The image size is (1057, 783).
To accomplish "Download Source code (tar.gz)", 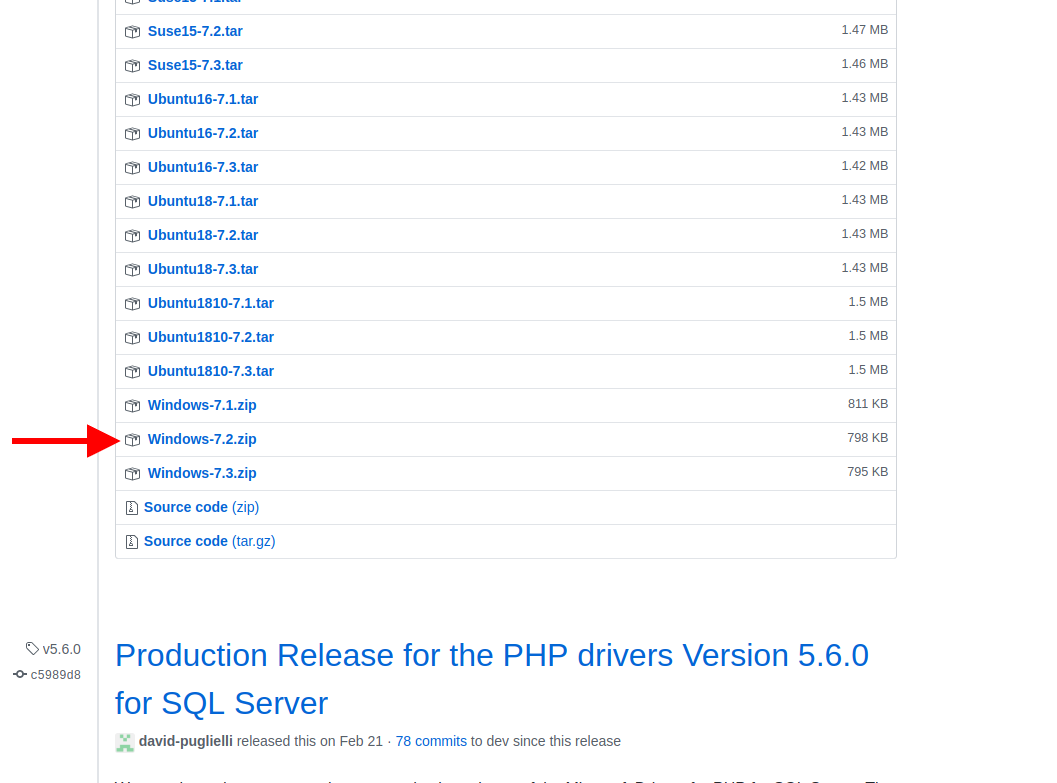I will pos(210,541).
